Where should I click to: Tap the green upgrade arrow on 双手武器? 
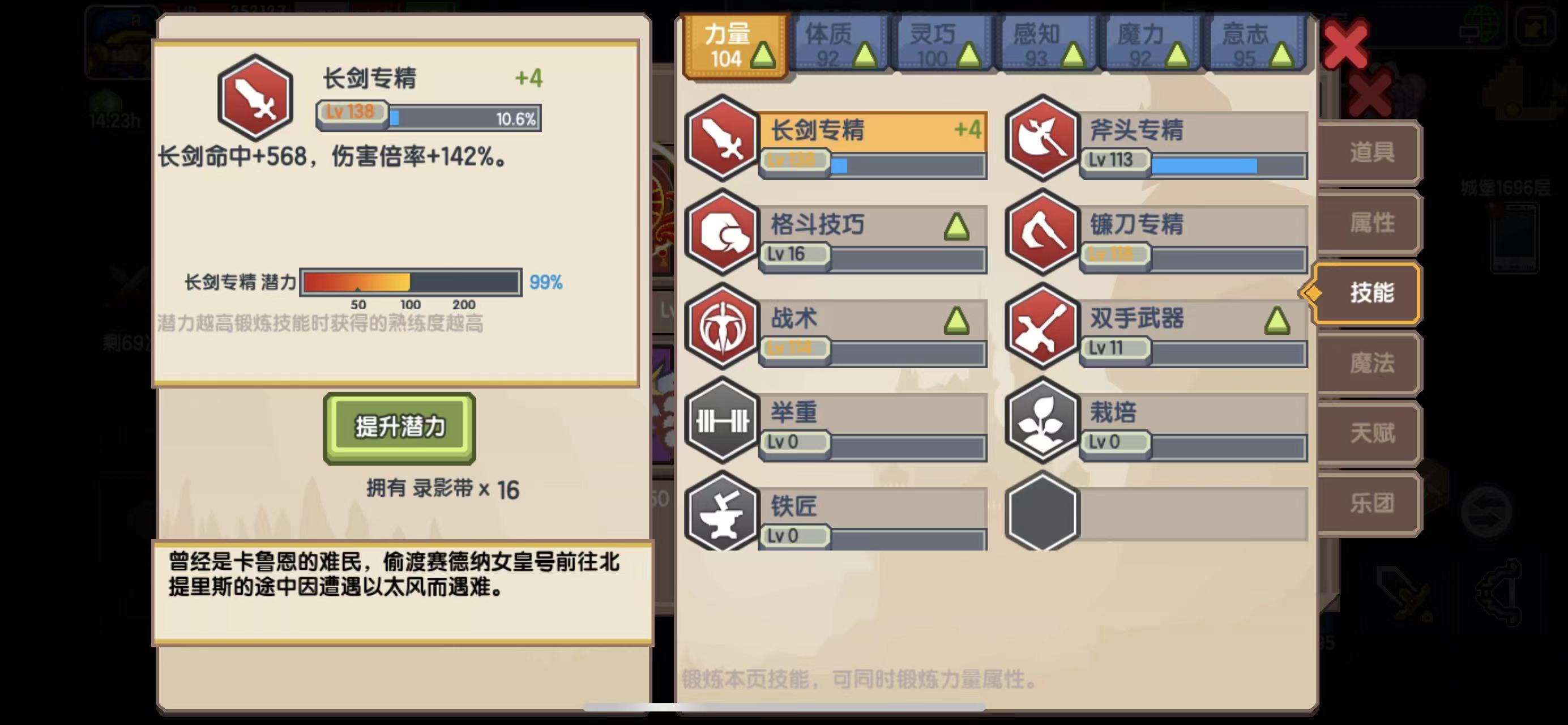(1276, 321)
